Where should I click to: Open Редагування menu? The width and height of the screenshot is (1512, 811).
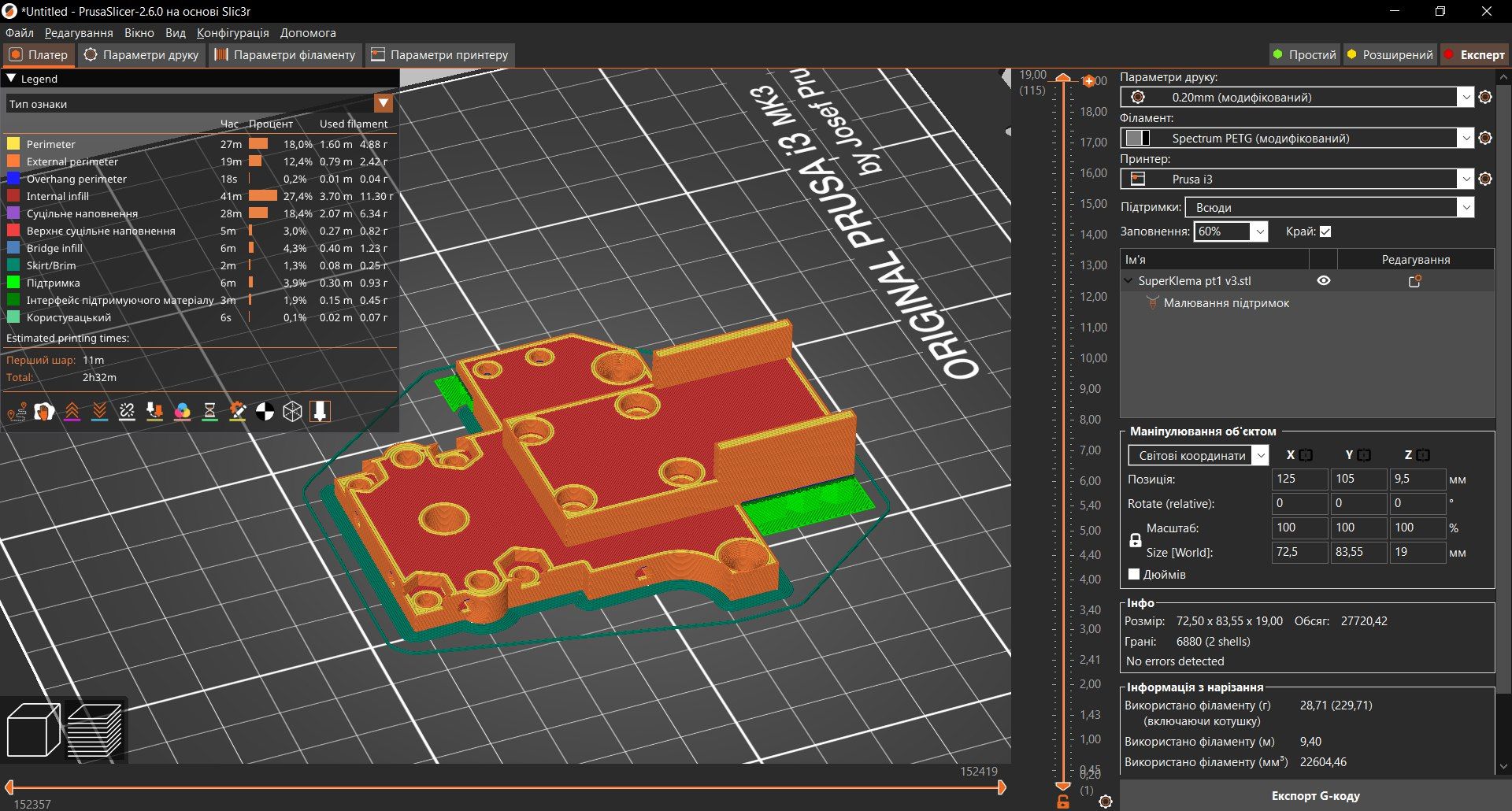coord(79,33)
